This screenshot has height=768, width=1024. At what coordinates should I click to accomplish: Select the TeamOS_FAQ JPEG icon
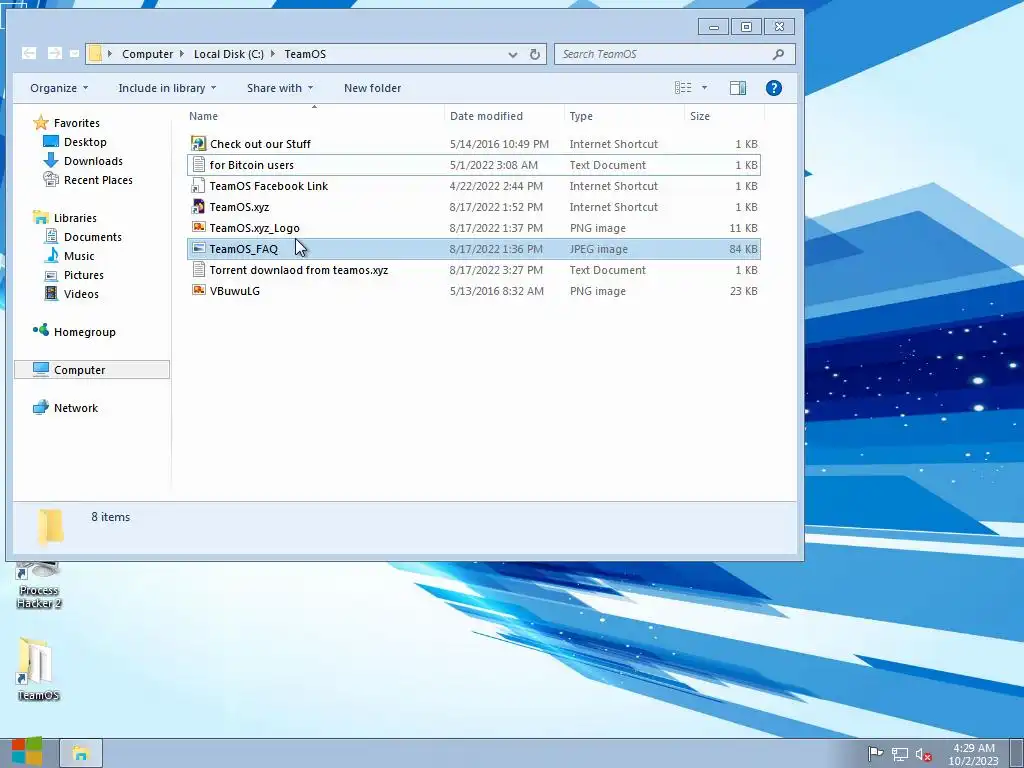coord(199,248)
